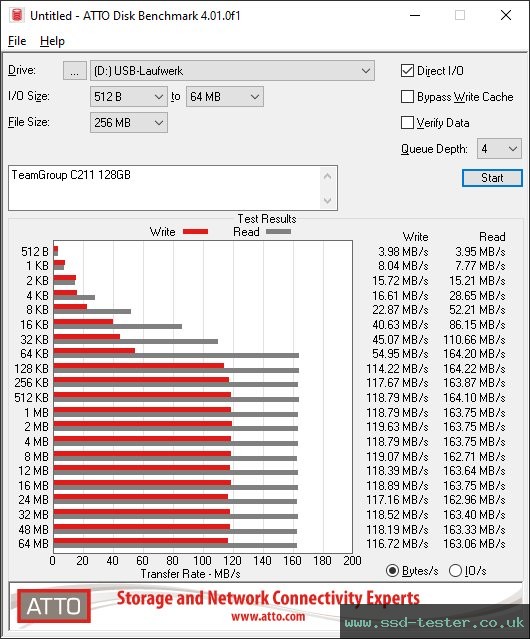Image resolution: width=530 pixels, height=639 pixels.
Task: Click the 64 KB read bar in chart
Action: pos(176,356)
